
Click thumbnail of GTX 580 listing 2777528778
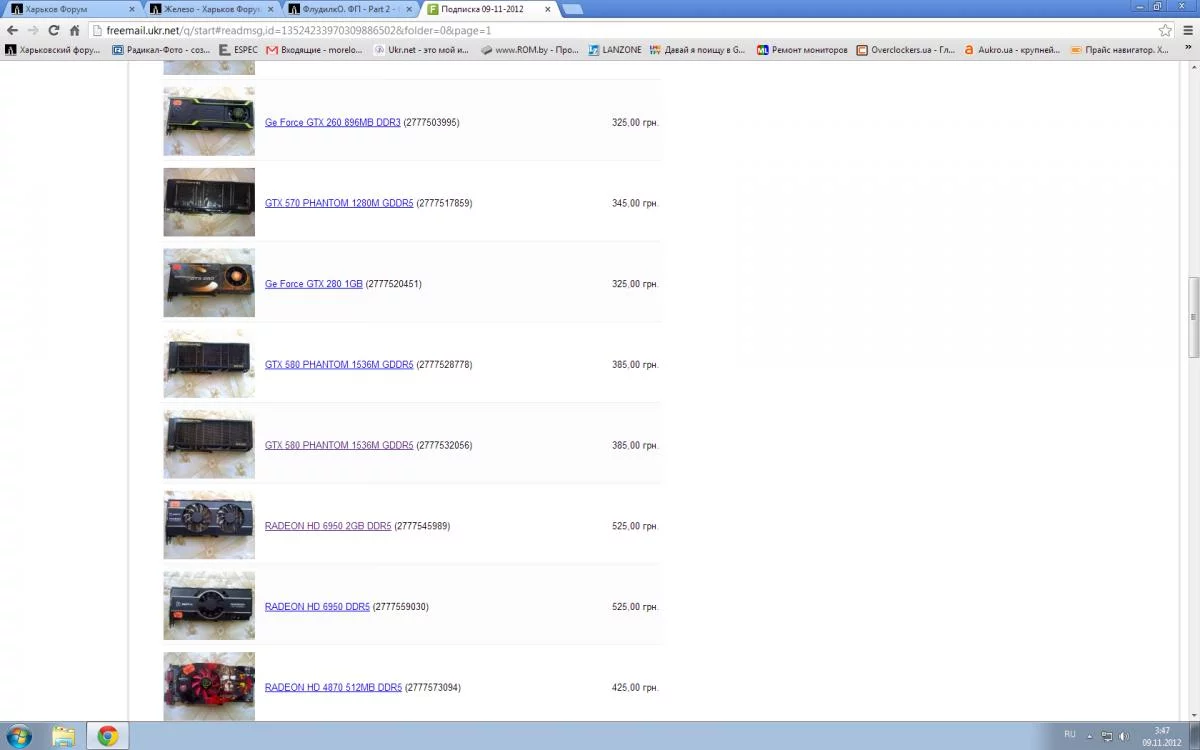click(x=209, y=364)
